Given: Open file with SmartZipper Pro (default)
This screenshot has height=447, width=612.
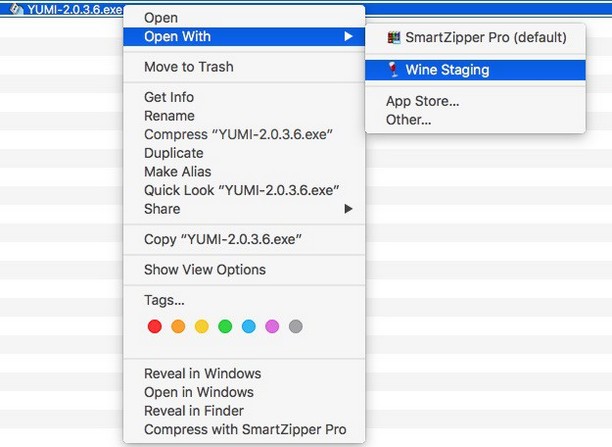Looking at the screenshot, I should (x=475, y=37).
